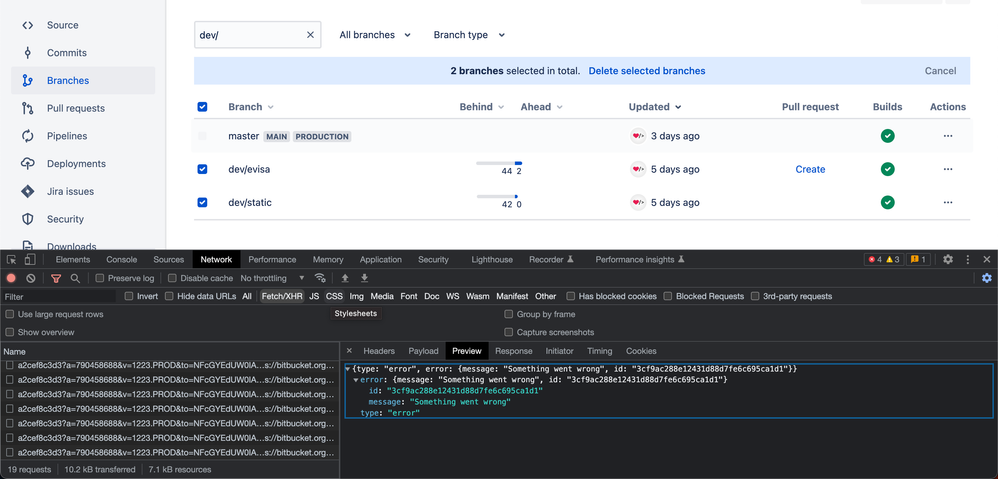The width and height of the screenshot is (998, 479).
Task: Switch to the Console tab
Action: coord(121,260)
